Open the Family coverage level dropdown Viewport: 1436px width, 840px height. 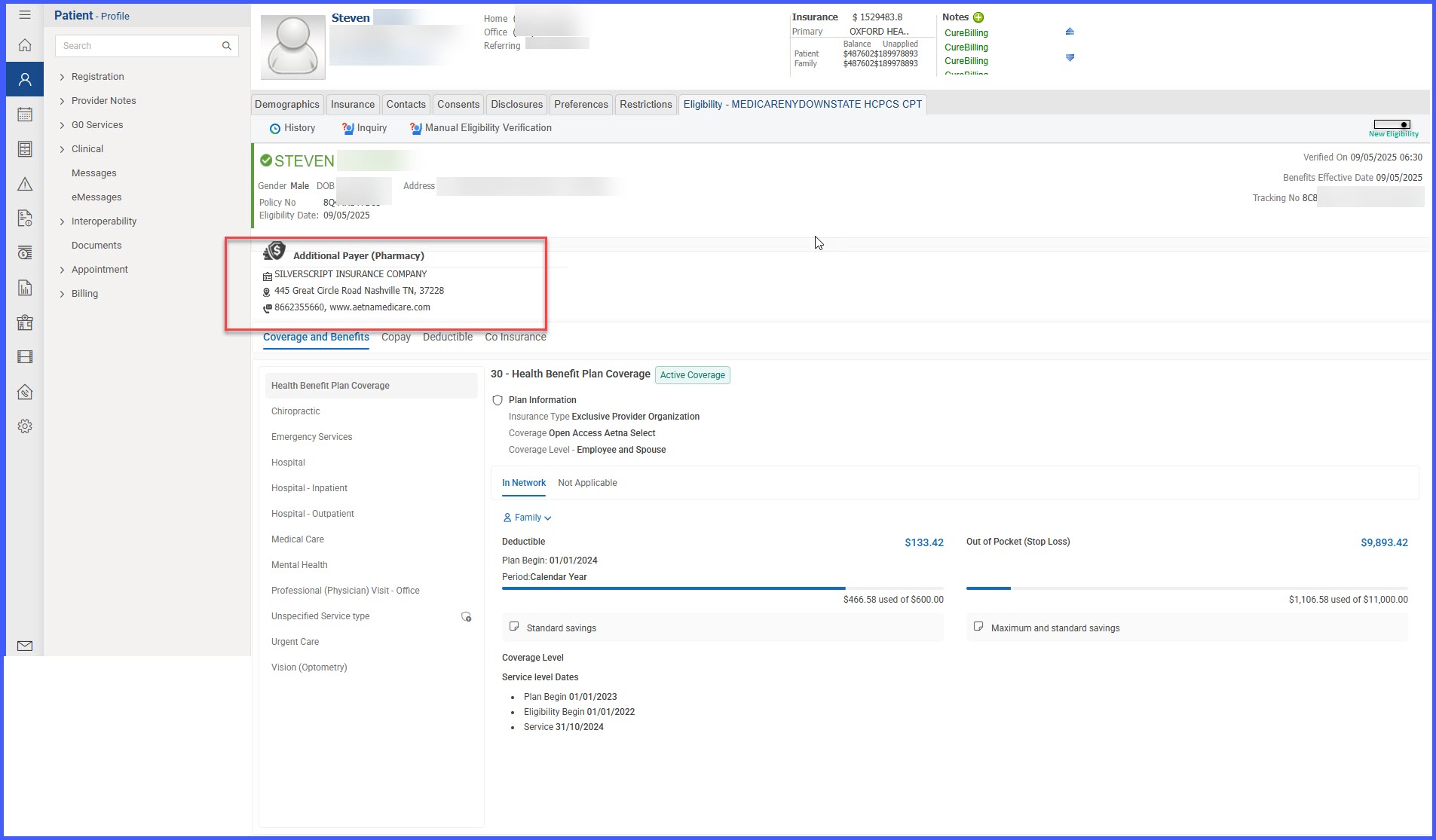[x=527, y=518]
